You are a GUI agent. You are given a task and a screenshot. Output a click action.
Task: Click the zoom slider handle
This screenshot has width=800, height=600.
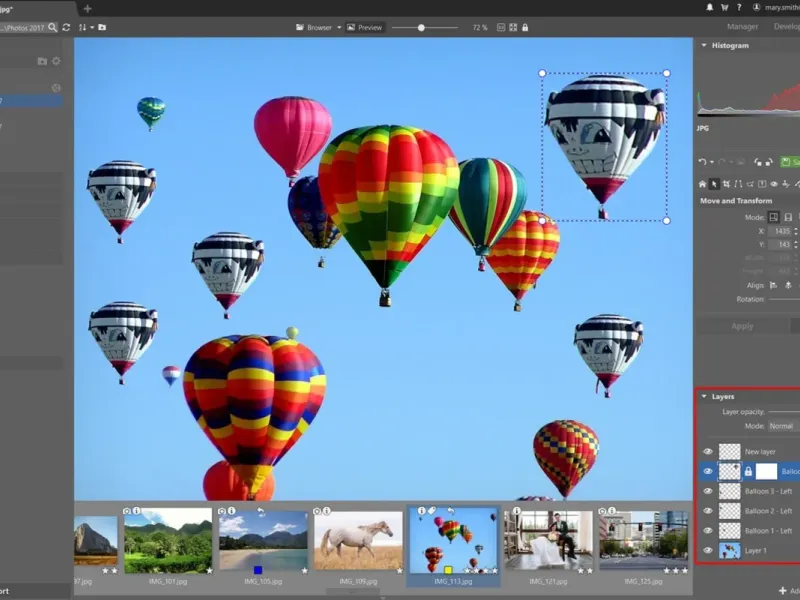(421, 28)
